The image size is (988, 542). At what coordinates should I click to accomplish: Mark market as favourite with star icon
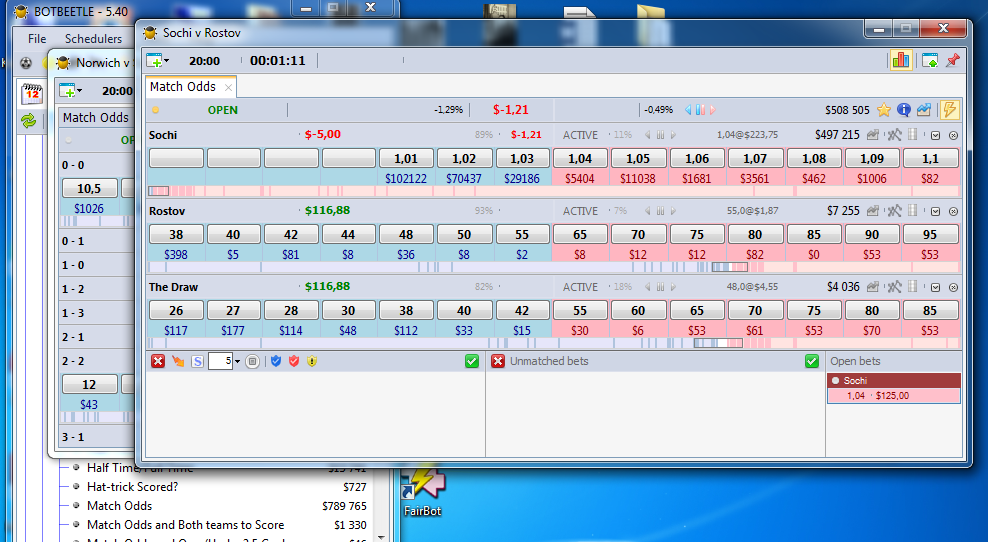[883, 110]
